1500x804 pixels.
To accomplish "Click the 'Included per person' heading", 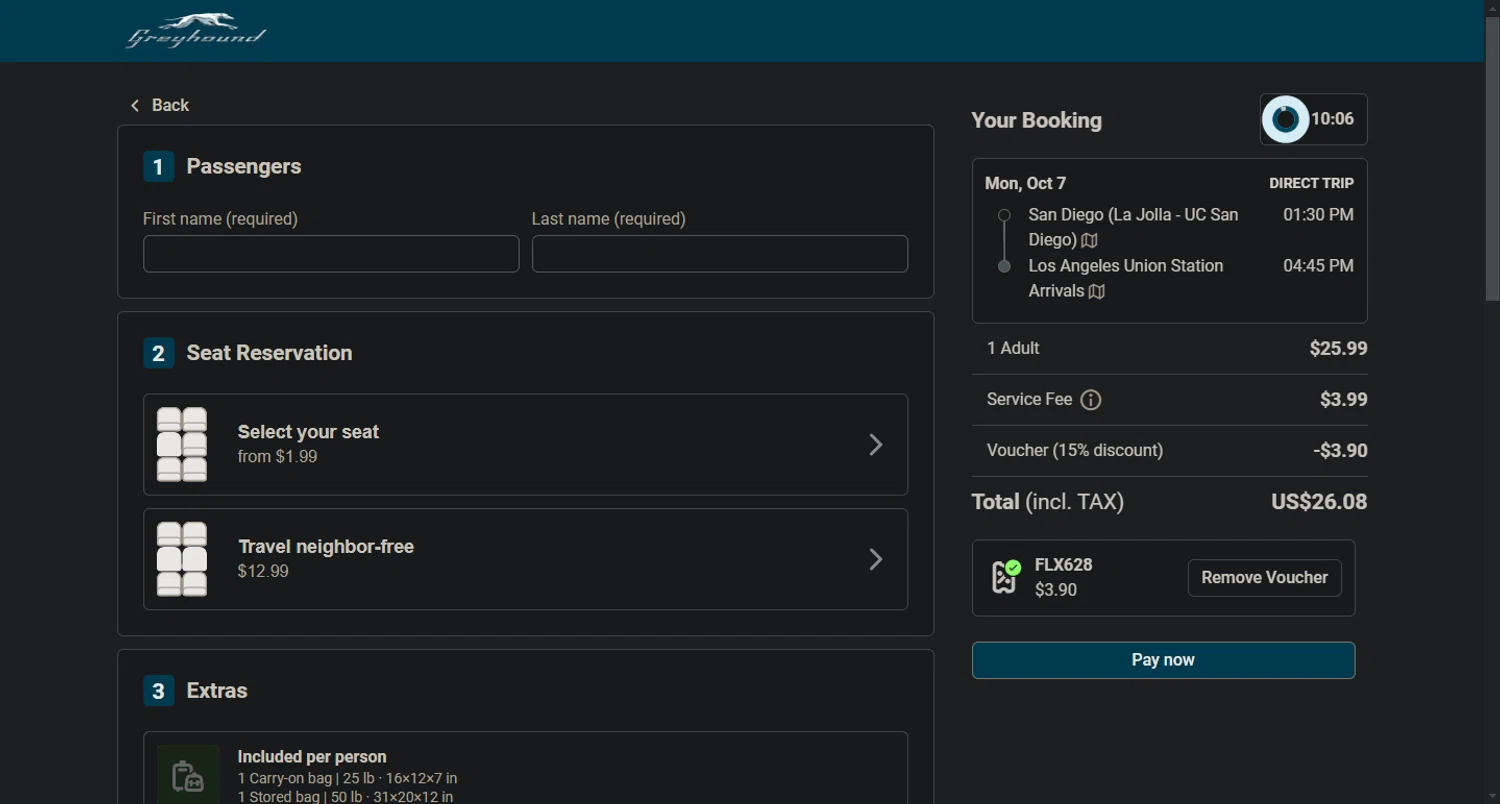I will coord(312,757).
